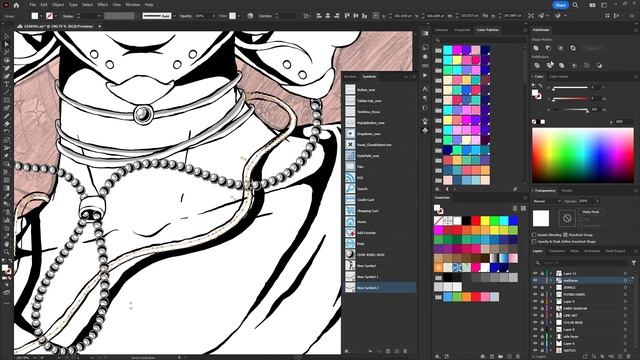Click the star icon in the panel dock

pyautogui.click(x=425, y=121)
